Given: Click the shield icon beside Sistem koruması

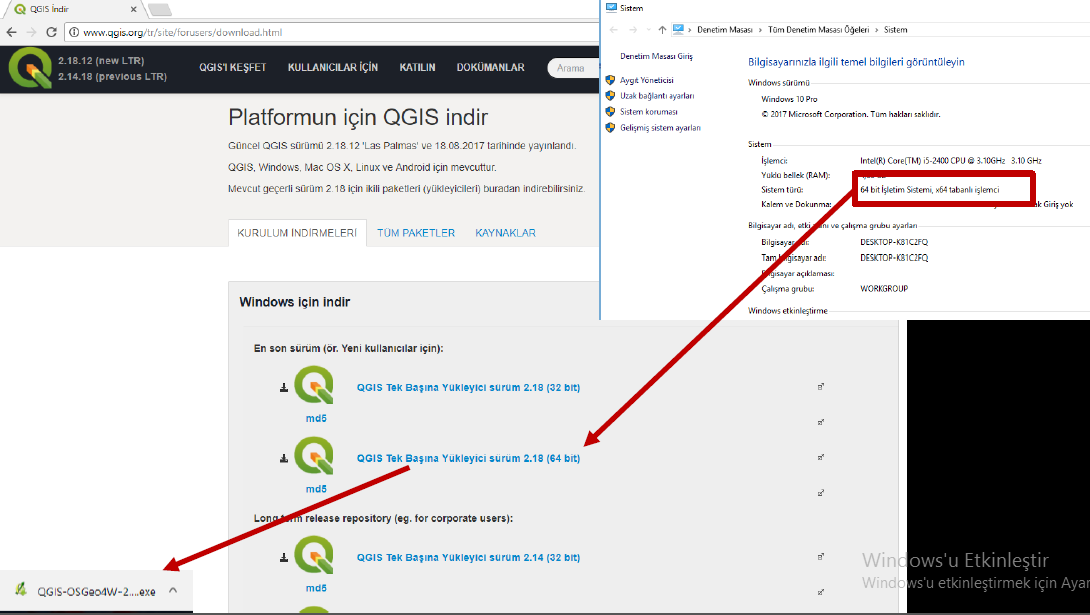Looking at the screenshot, I should click(x=610, y=112).
